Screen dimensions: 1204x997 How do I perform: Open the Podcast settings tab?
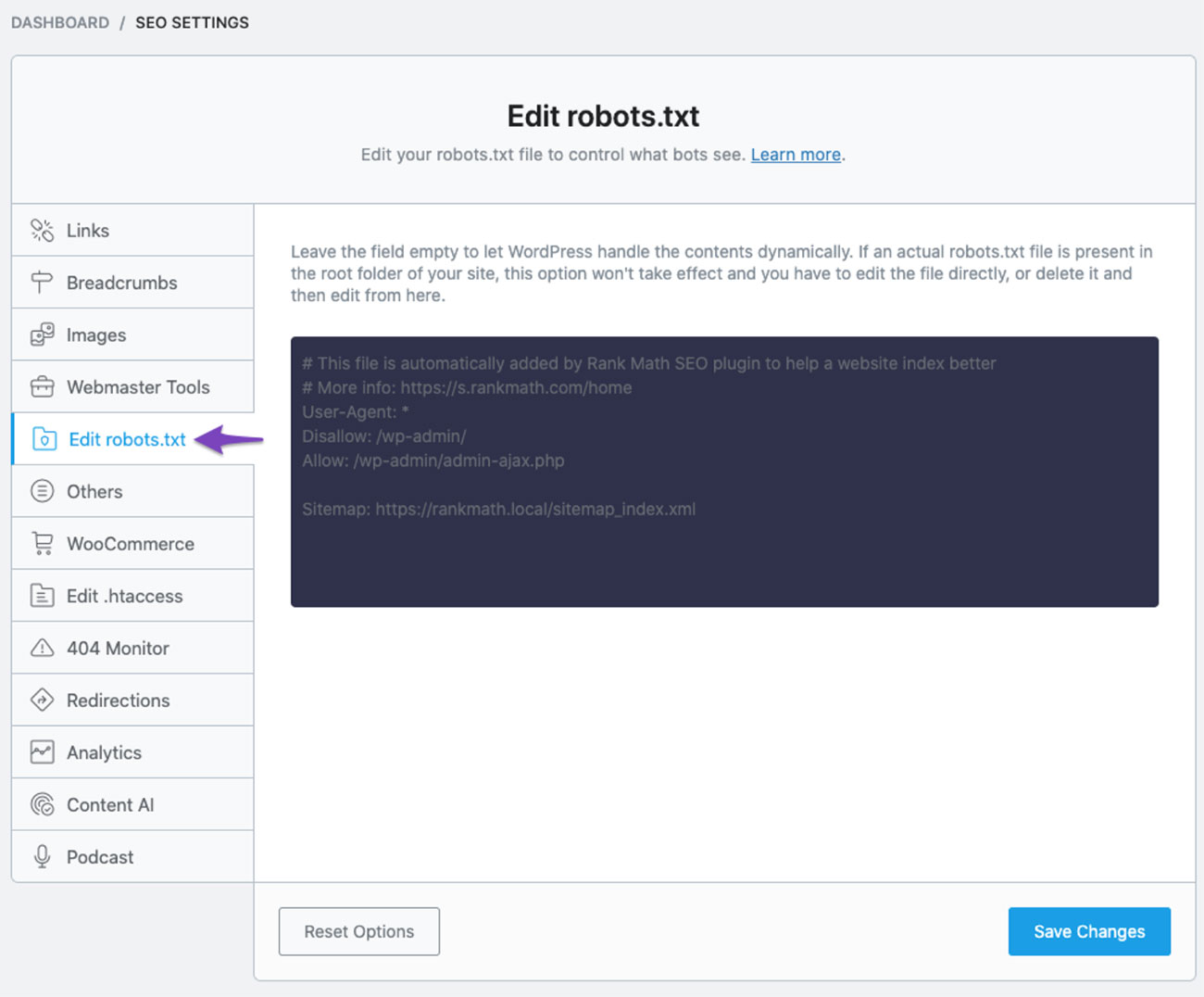coord(132,856)
